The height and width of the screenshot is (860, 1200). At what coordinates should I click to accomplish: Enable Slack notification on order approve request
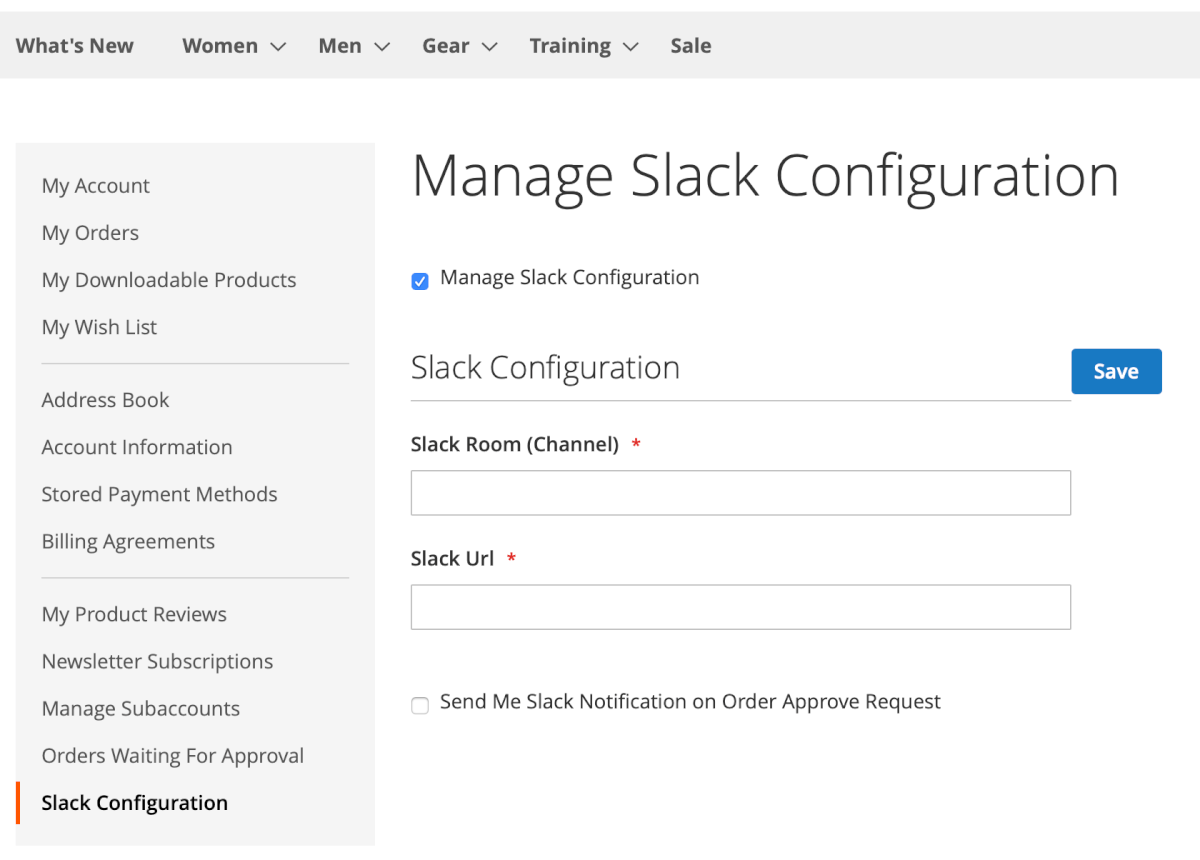coord(420,706)
